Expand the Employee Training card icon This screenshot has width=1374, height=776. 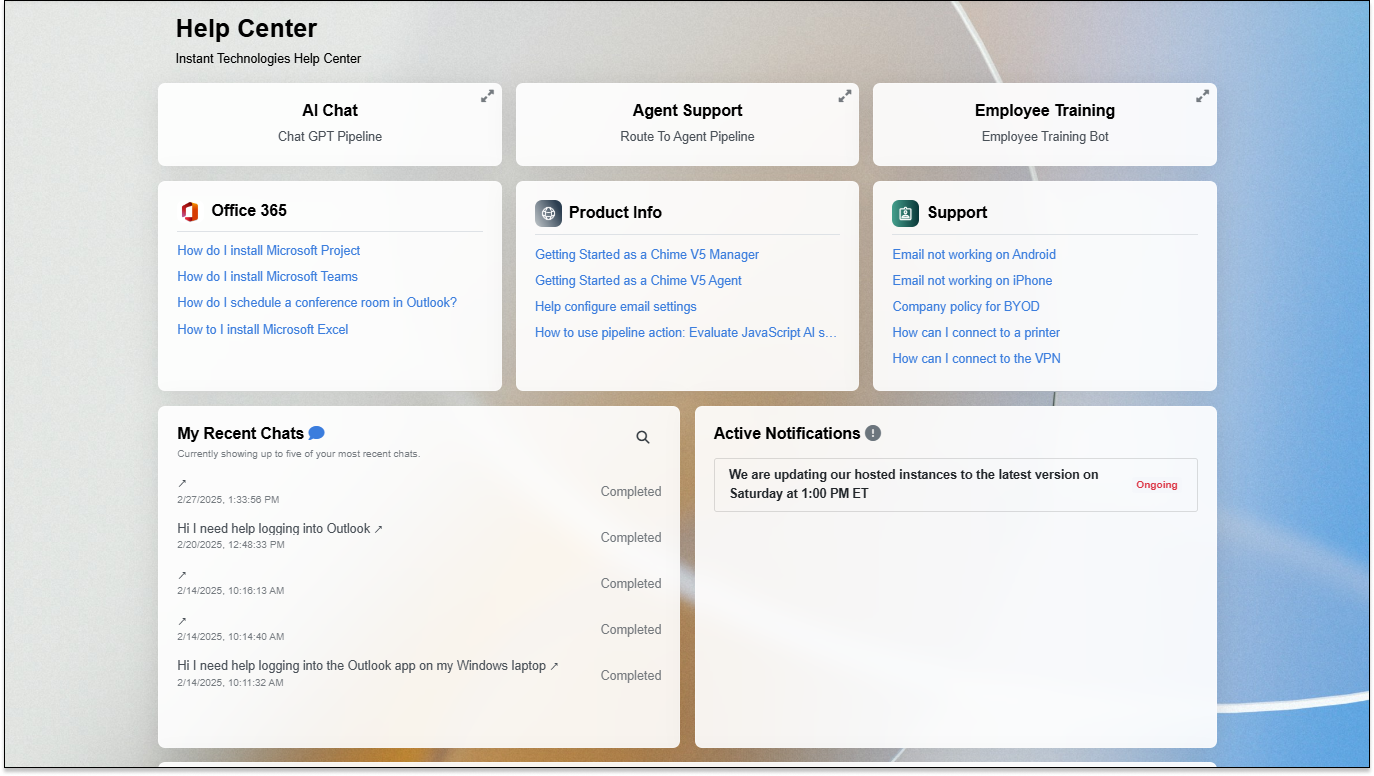(1203, 96)
